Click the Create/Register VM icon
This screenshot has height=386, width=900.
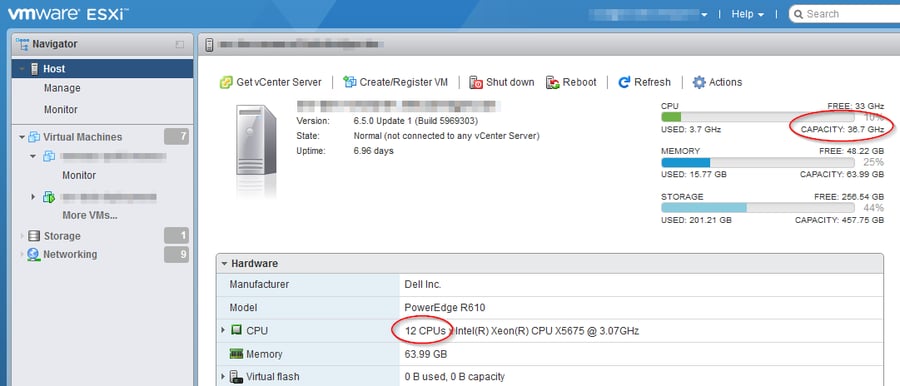[x=350, y=82]
